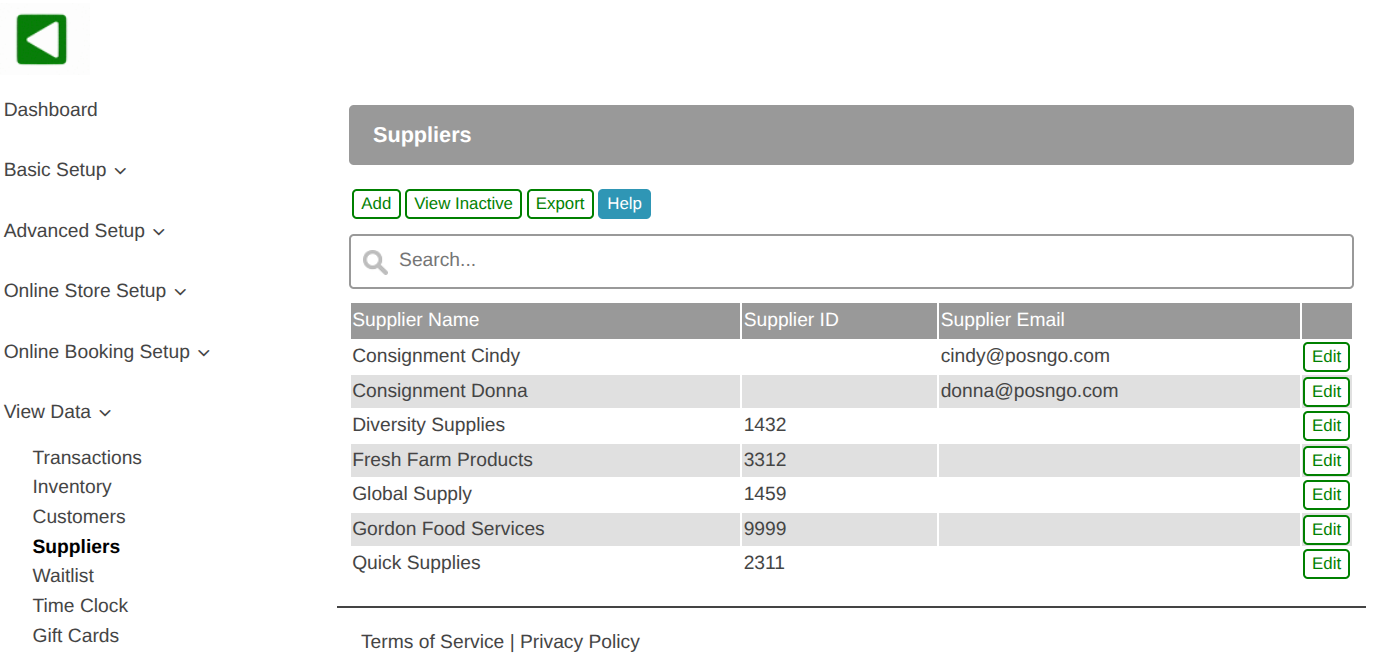Image resolution: width=1384 pixels, height=657 pixels.
Task: Expand the Online Booking Setup menu
Action: click(x=107, y=352)
